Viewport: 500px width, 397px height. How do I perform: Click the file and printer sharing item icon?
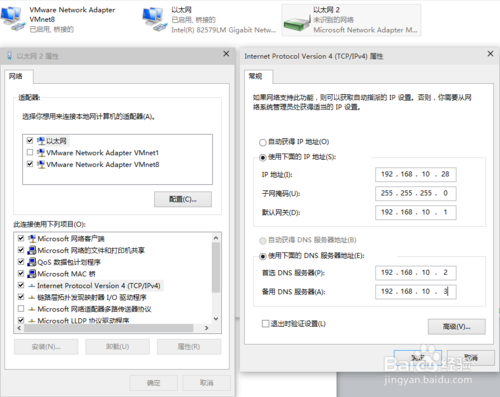coord(32,250)
